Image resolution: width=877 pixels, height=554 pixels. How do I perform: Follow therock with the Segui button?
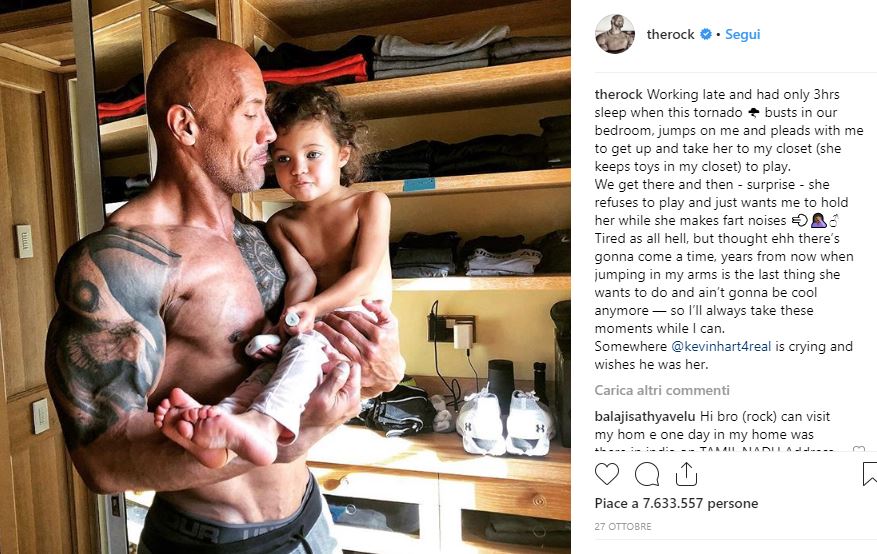point(742,34)
